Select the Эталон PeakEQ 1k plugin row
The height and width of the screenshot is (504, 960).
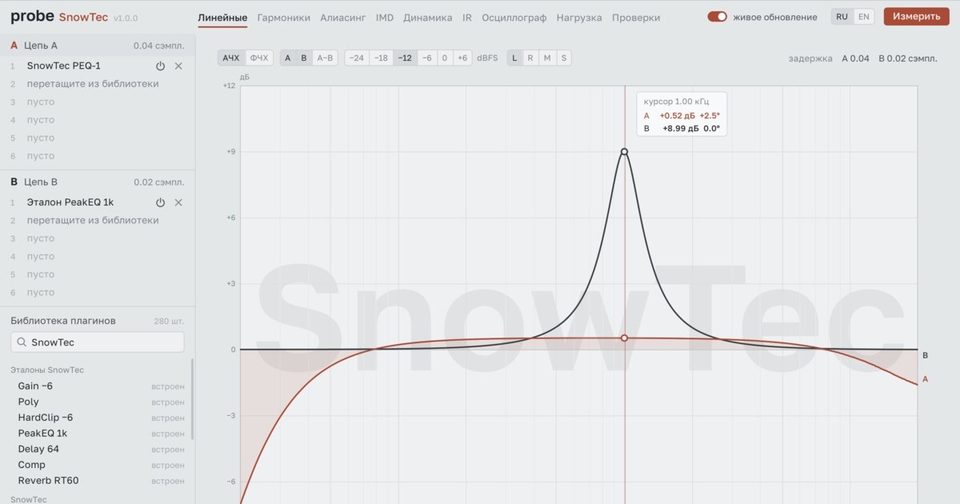[x=97, y=202]
